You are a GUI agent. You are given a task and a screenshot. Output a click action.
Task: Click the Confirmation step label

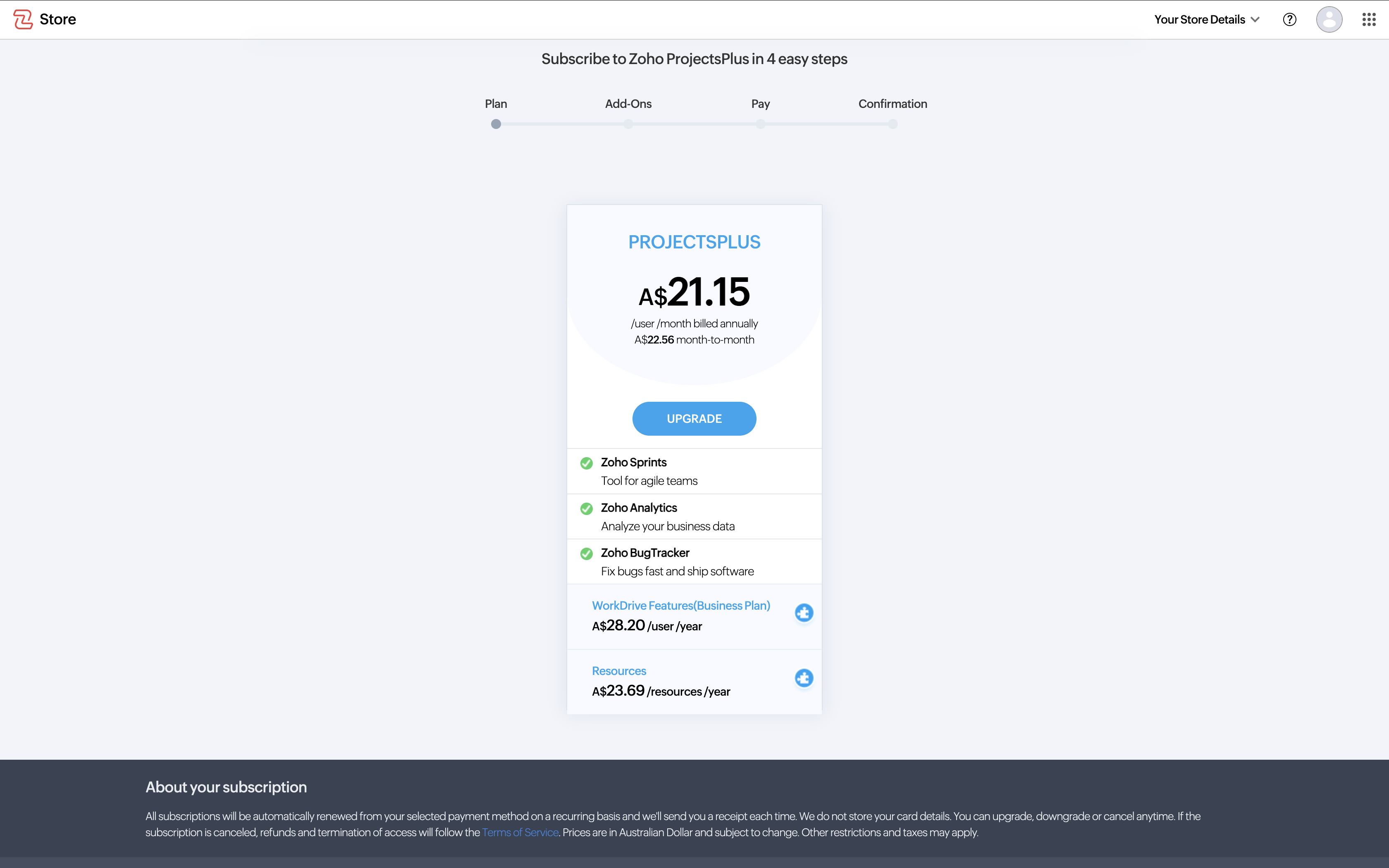(893, 104)
